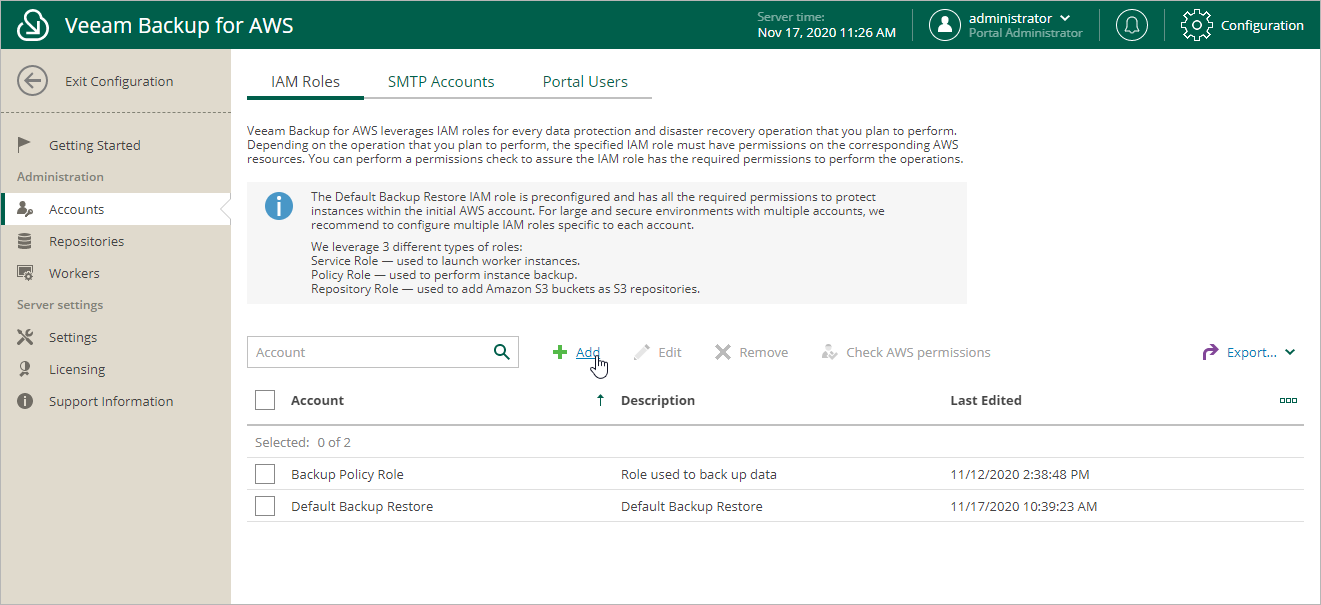This screenshot has height=605, width=1321.
Task: Click the 'Default Backup Restore' description cell
Action: point(692,506)
